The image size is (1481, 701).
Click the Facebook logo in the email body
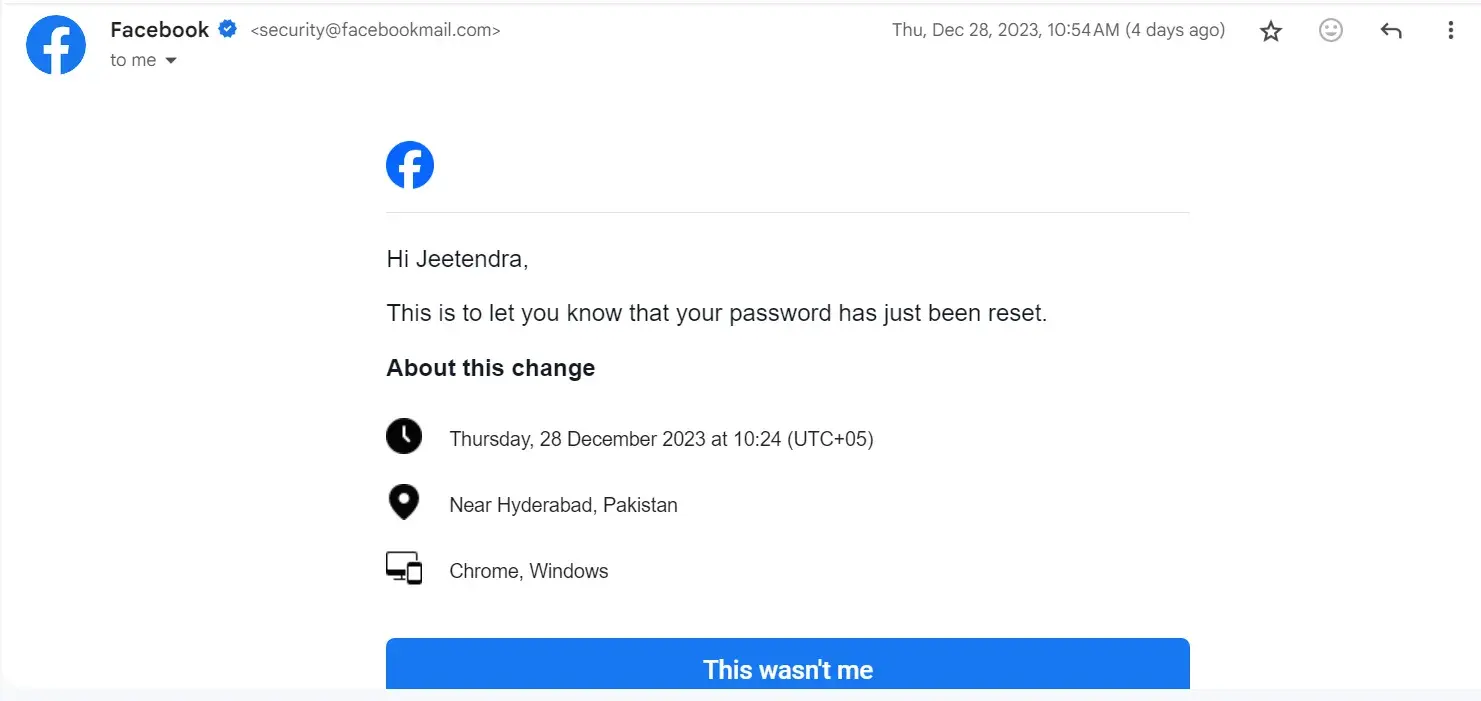tap(410, 165)
